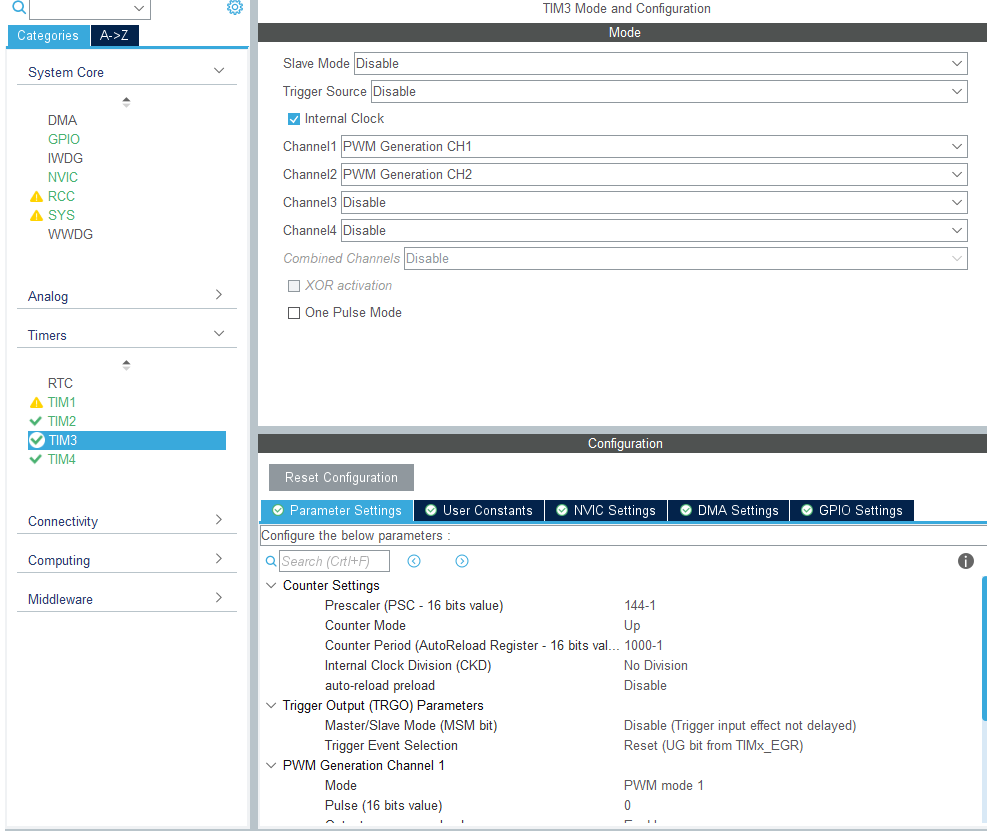987x833 pixels.
Task: Click the settings gear icon
Action: (x=235, y=8)
